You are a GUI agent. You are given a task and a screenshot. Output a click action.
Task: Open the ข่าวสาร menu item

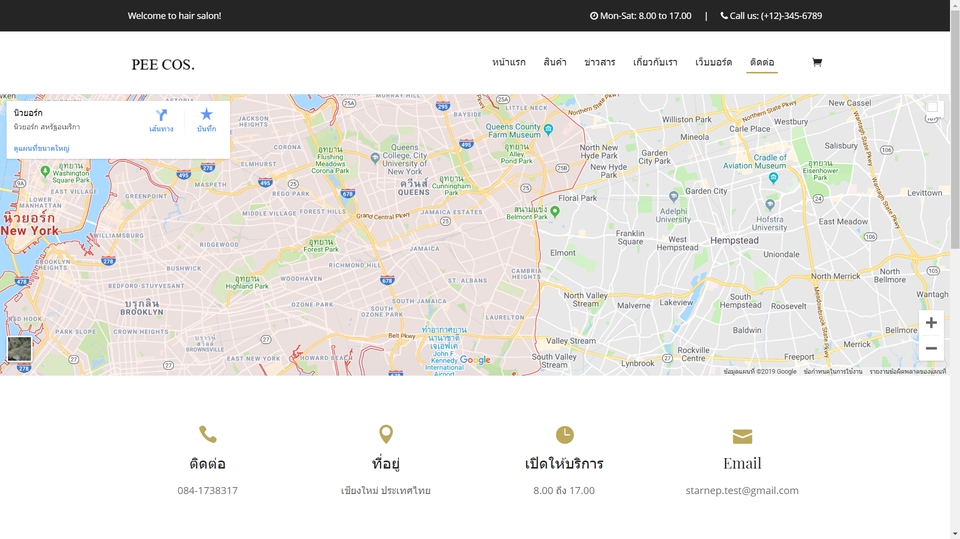coord(600,62)
